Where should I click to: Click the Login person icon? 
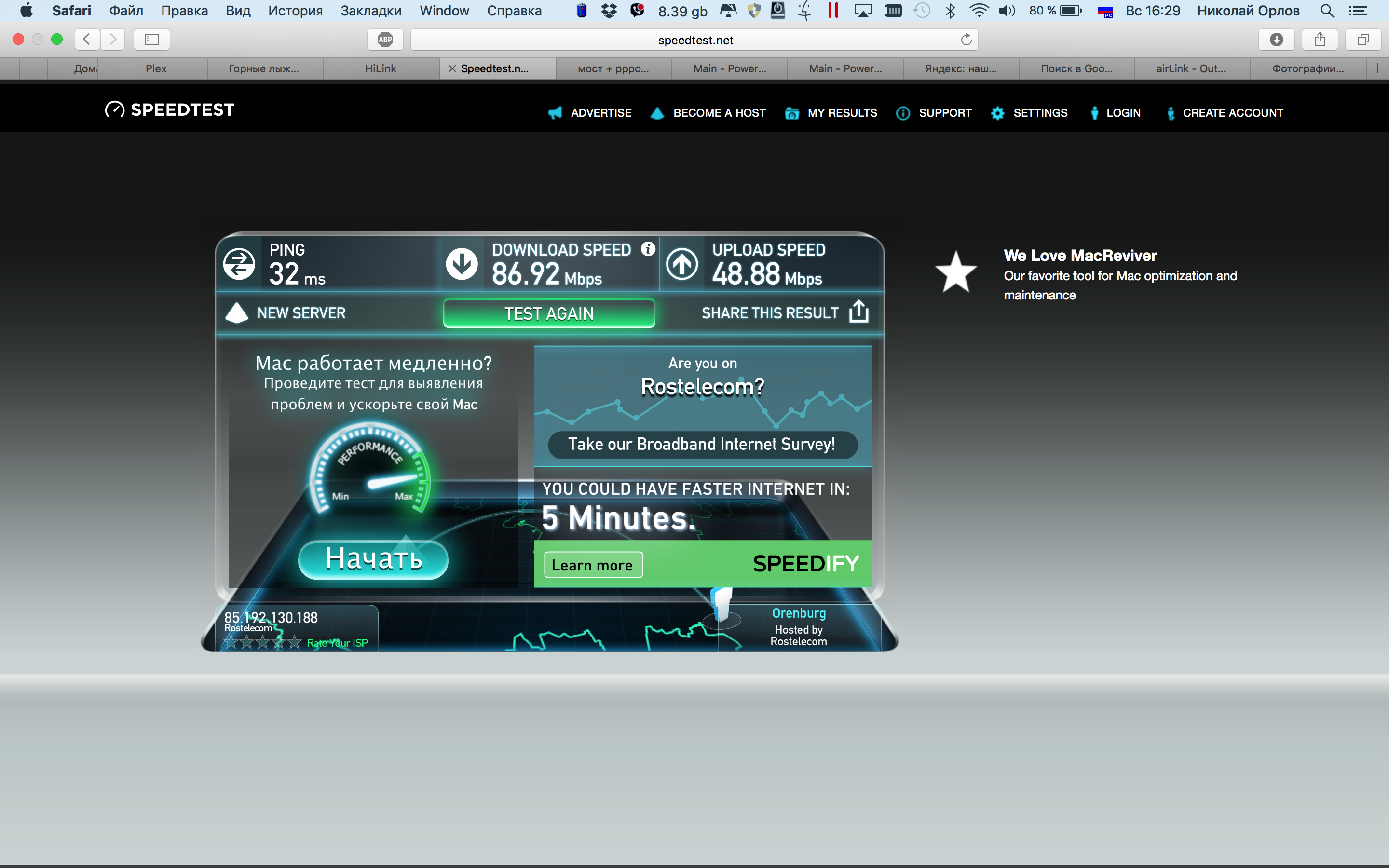point(1094,113)
